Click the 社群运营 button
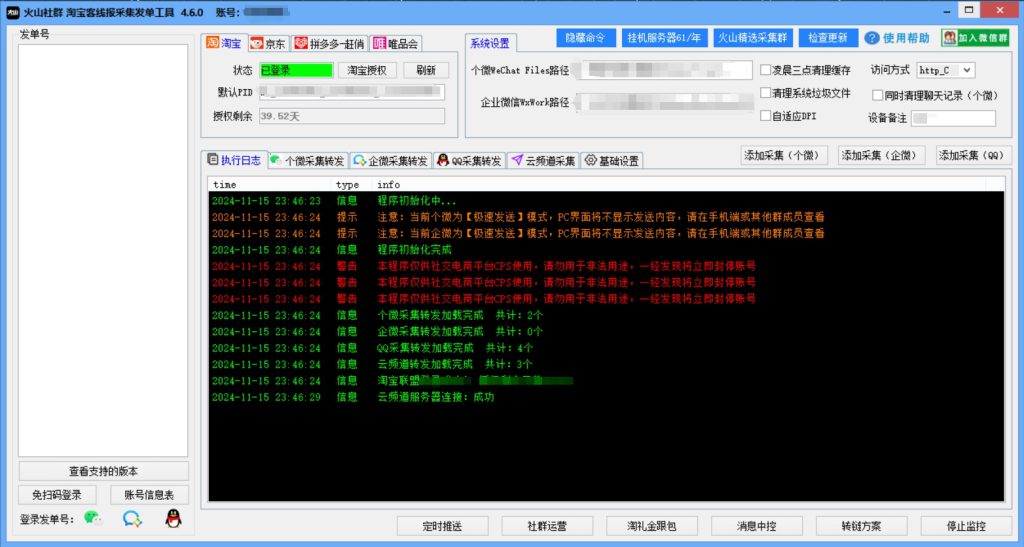Screen dimensions: 1024x547 coord(547,525)
